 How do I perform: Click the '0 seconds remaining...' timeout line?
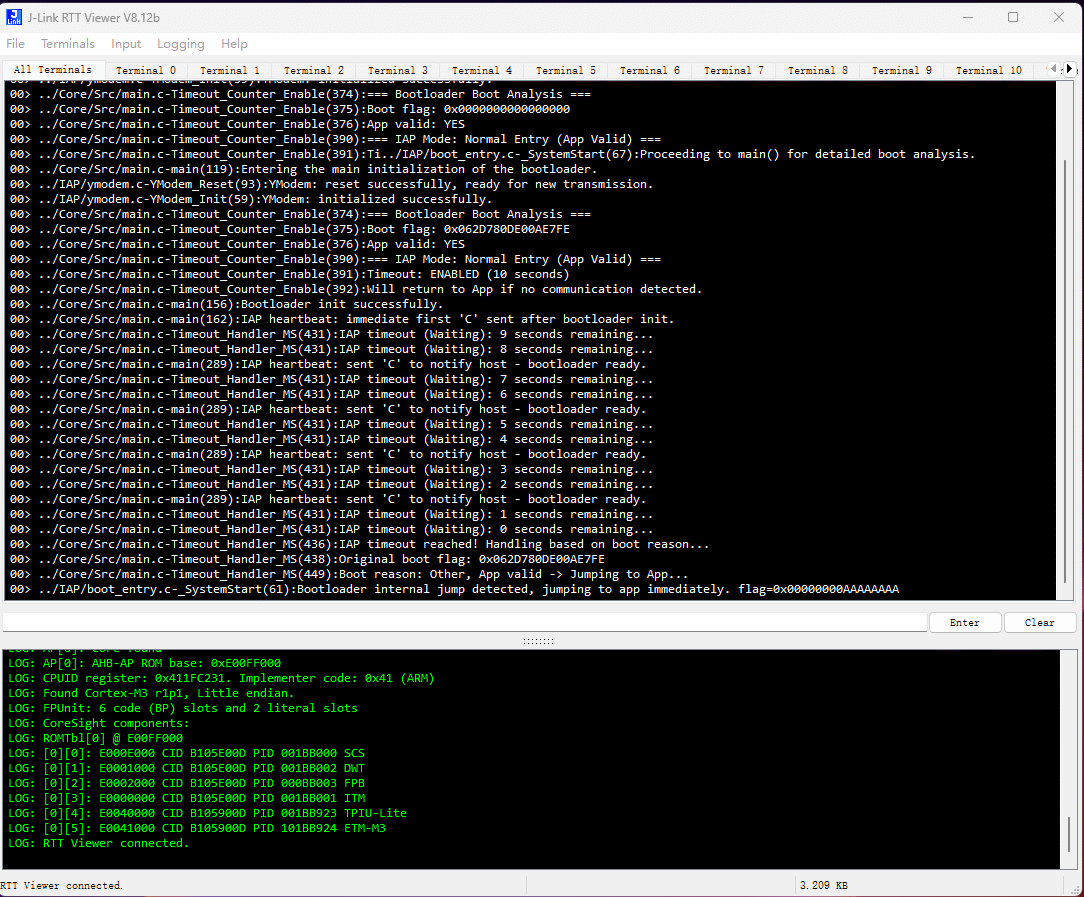[331, 529]
